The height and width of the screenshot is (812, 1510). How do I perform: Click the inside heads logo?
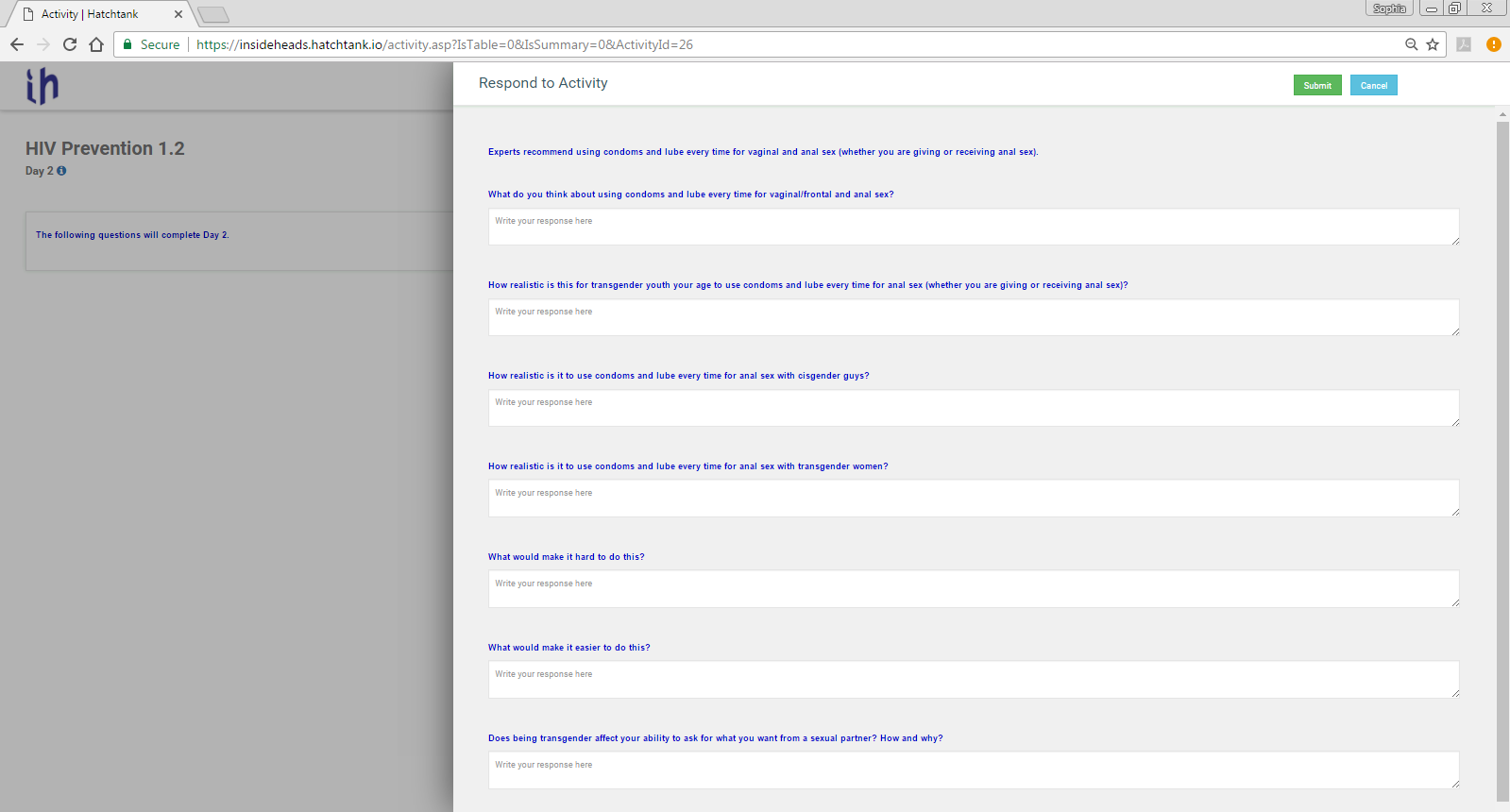tap(42, 86)
